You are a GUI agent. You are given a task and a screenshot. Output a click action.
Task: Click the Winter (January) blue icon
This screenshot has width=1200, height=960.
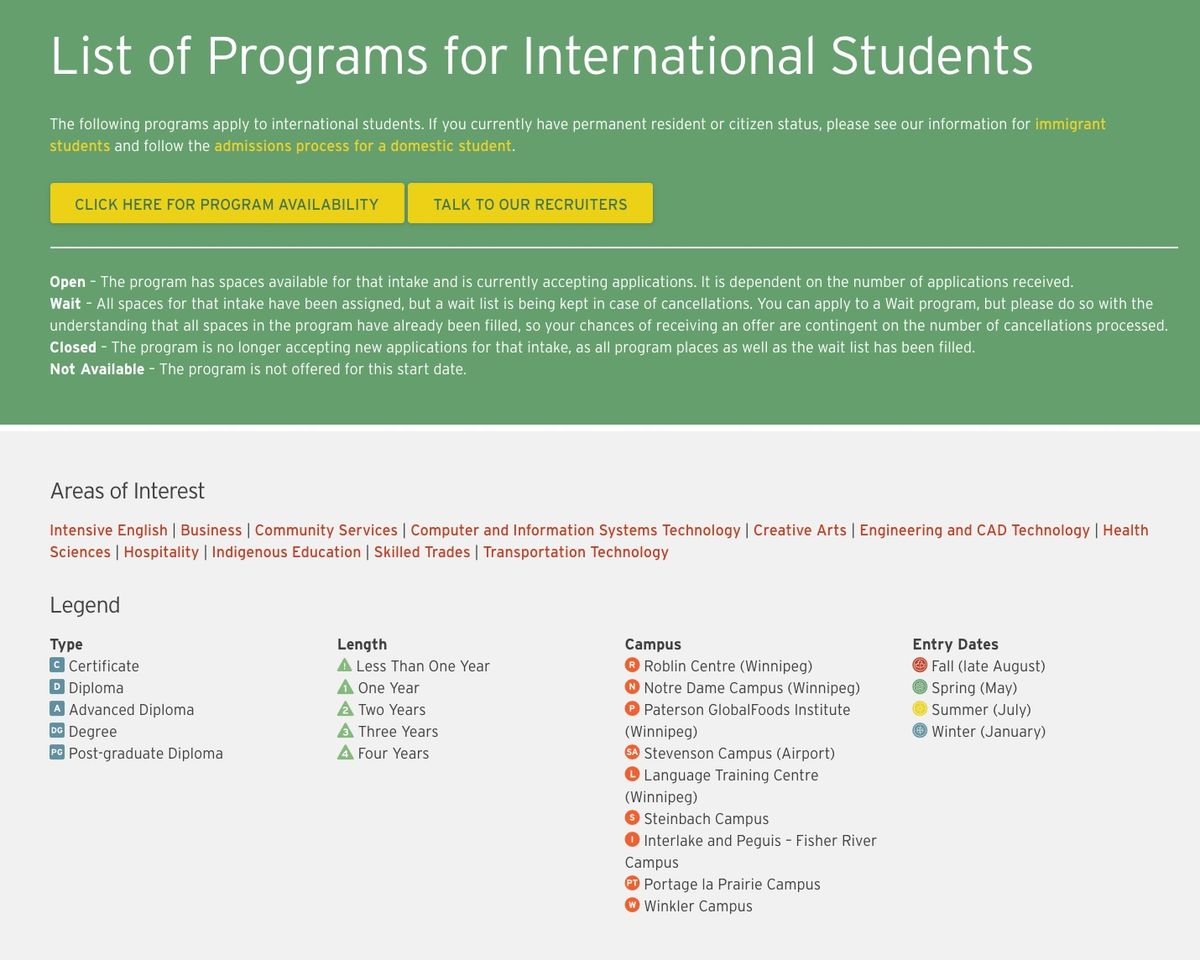920,731
